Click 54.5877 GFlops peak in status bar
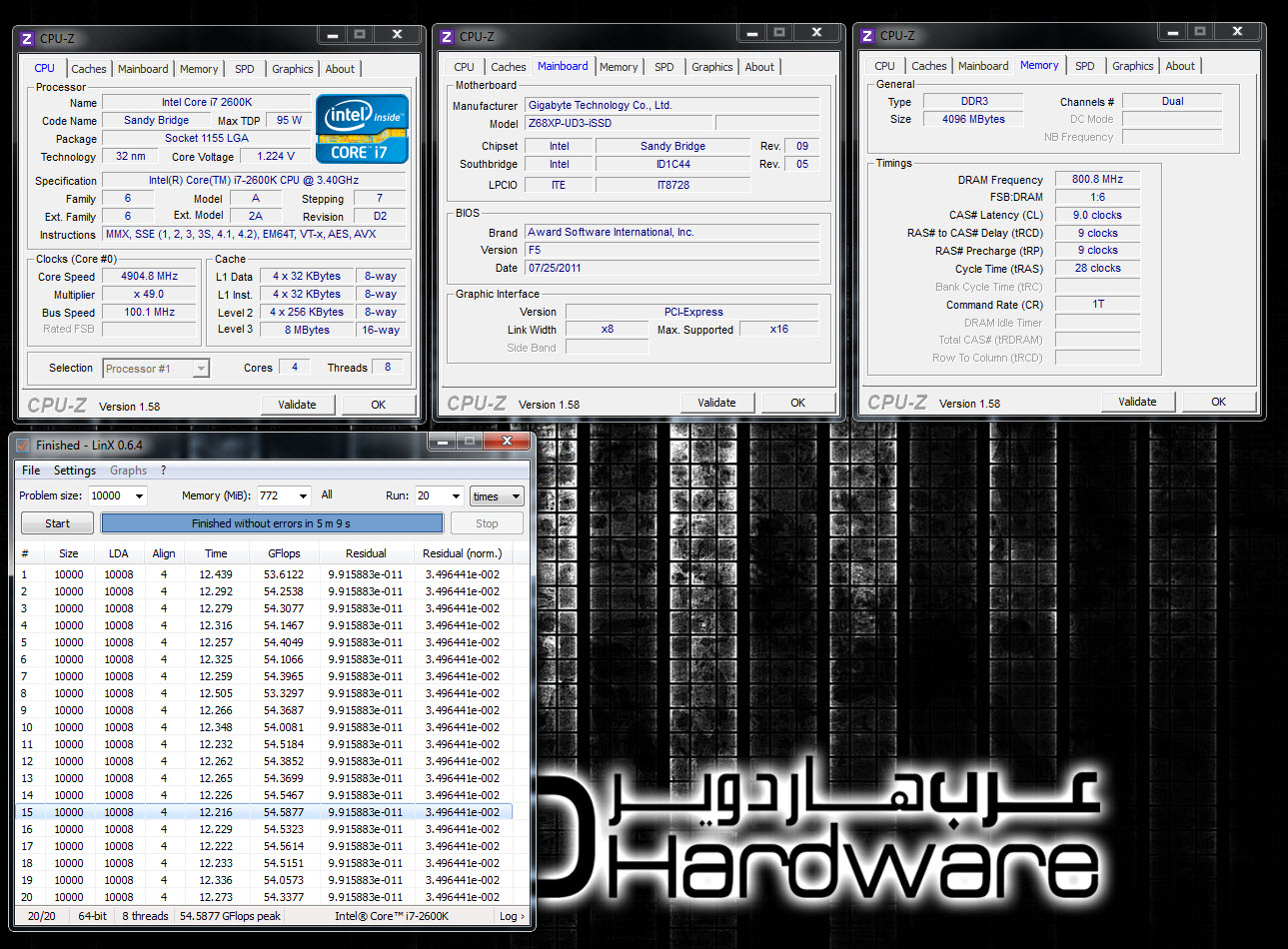 tap(230, 916)
